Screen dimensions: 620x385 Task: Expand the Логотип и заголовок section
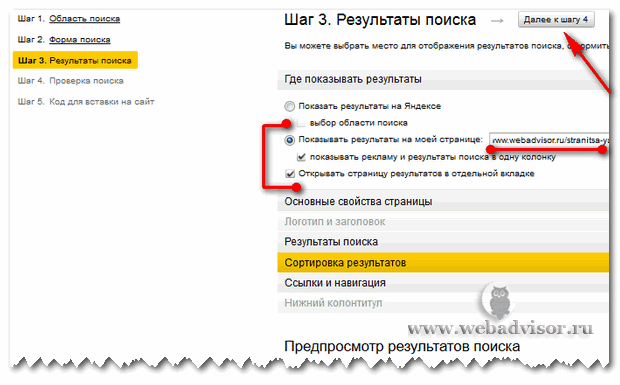click(x=443, y=222)
